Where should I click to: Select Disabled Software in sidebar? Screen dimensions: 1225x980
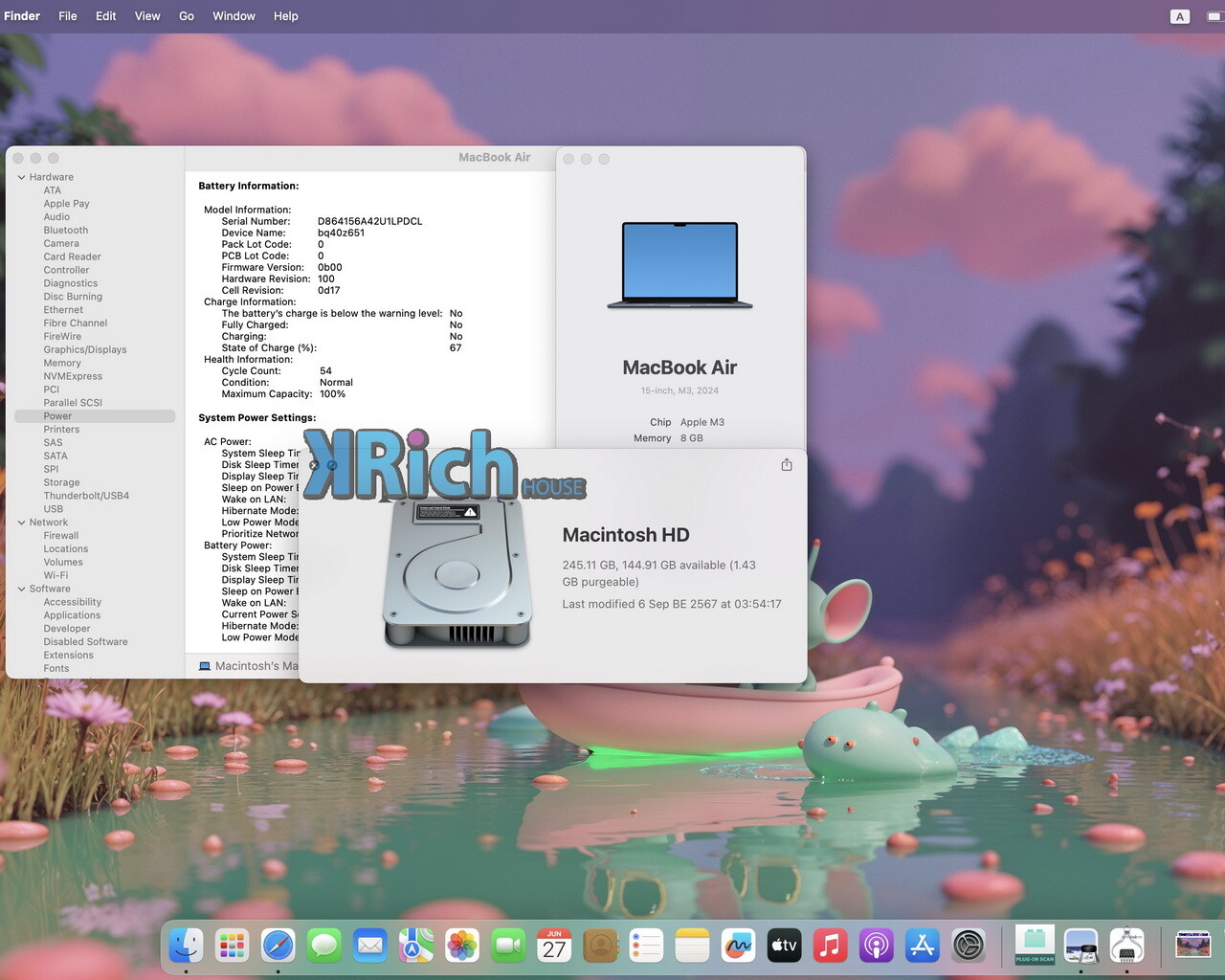coord(85,642)
